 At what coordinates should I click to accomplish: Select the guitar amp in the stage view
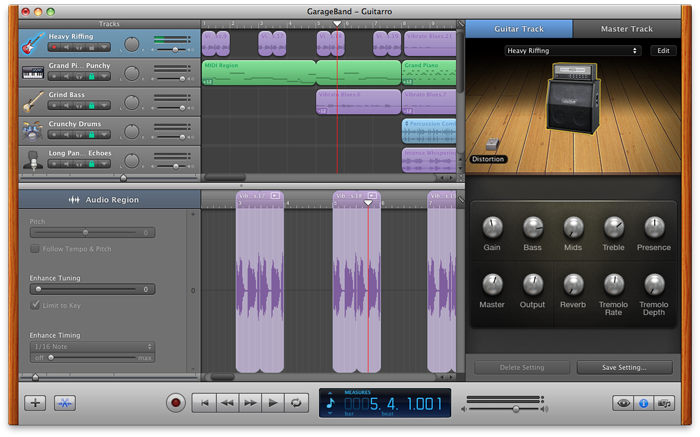[574, 98]
